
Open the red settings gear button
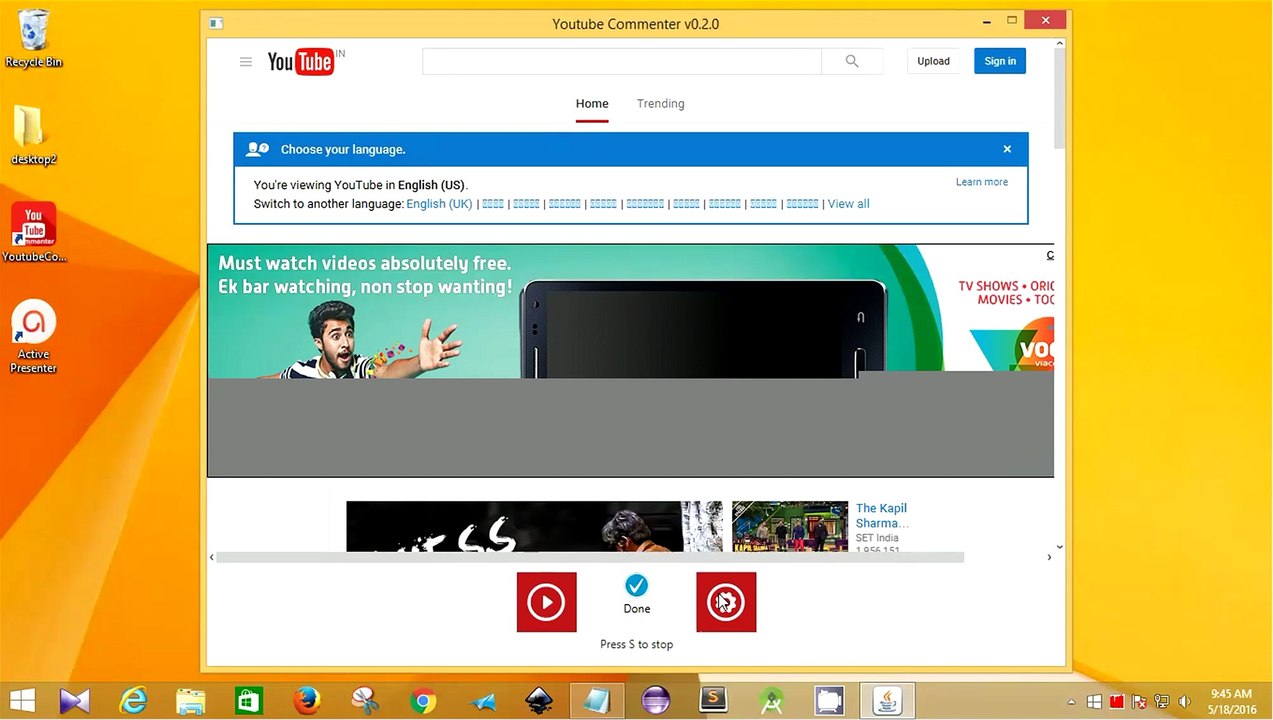tap(726, 602)
